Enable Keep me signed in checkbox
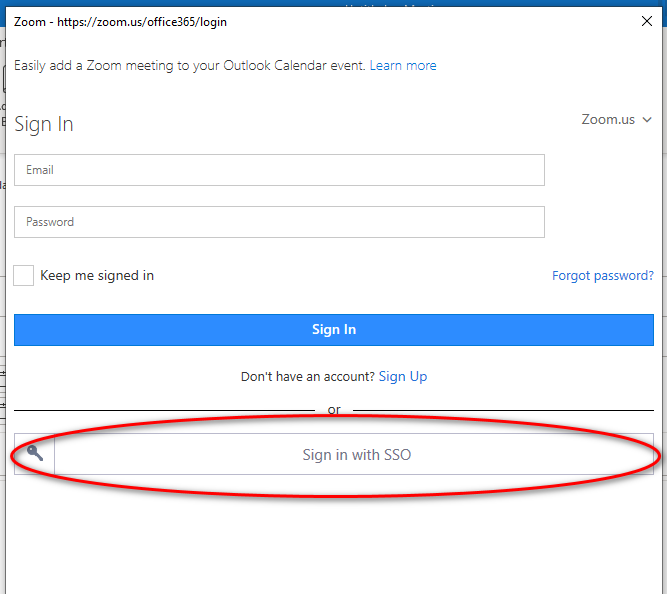The width and height of the screenshot is (667, 594). [23, 275]
